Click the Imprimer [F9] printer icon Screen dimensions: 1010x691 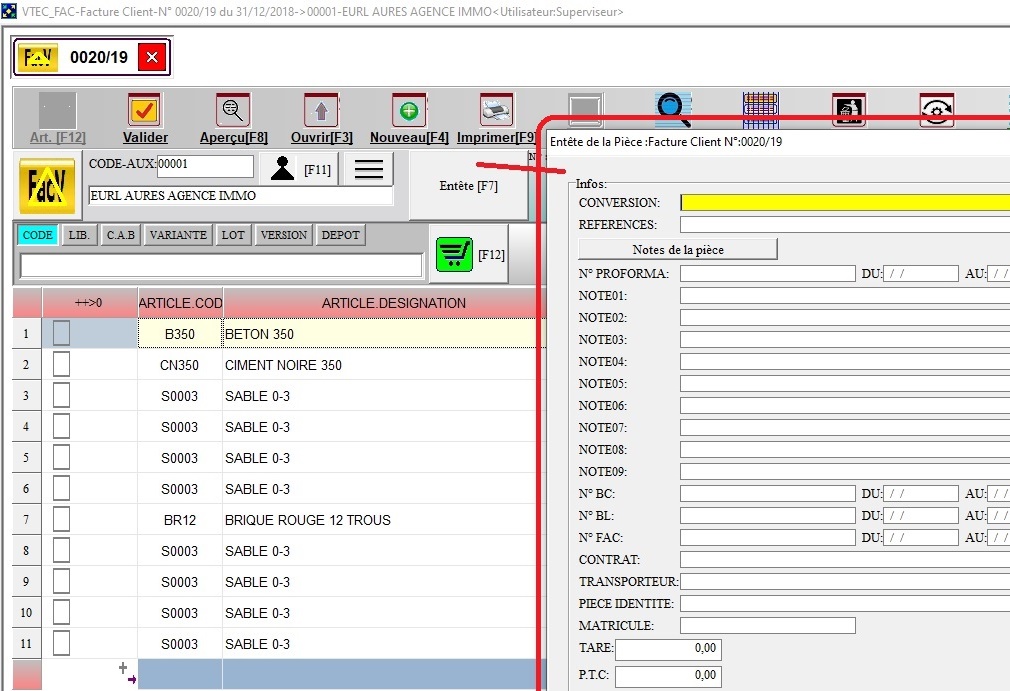496,110
